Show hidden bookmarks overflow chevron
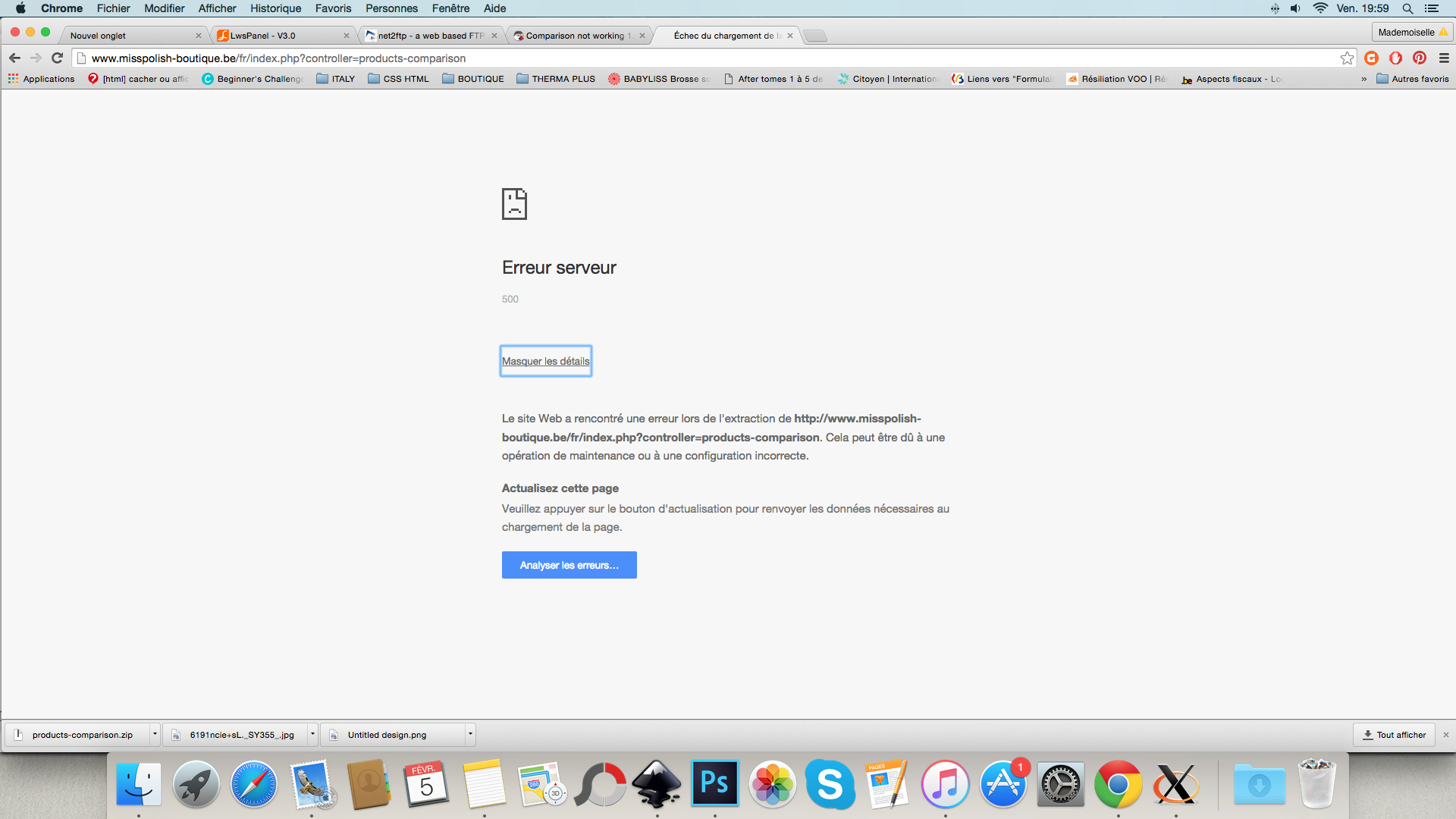 coord(1363,79)
